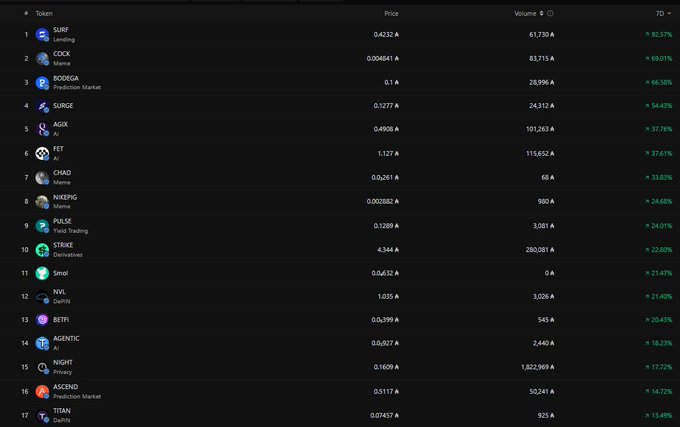
Task: Click the ASCEND volume 50,241
Action: [x=542, y=391]
